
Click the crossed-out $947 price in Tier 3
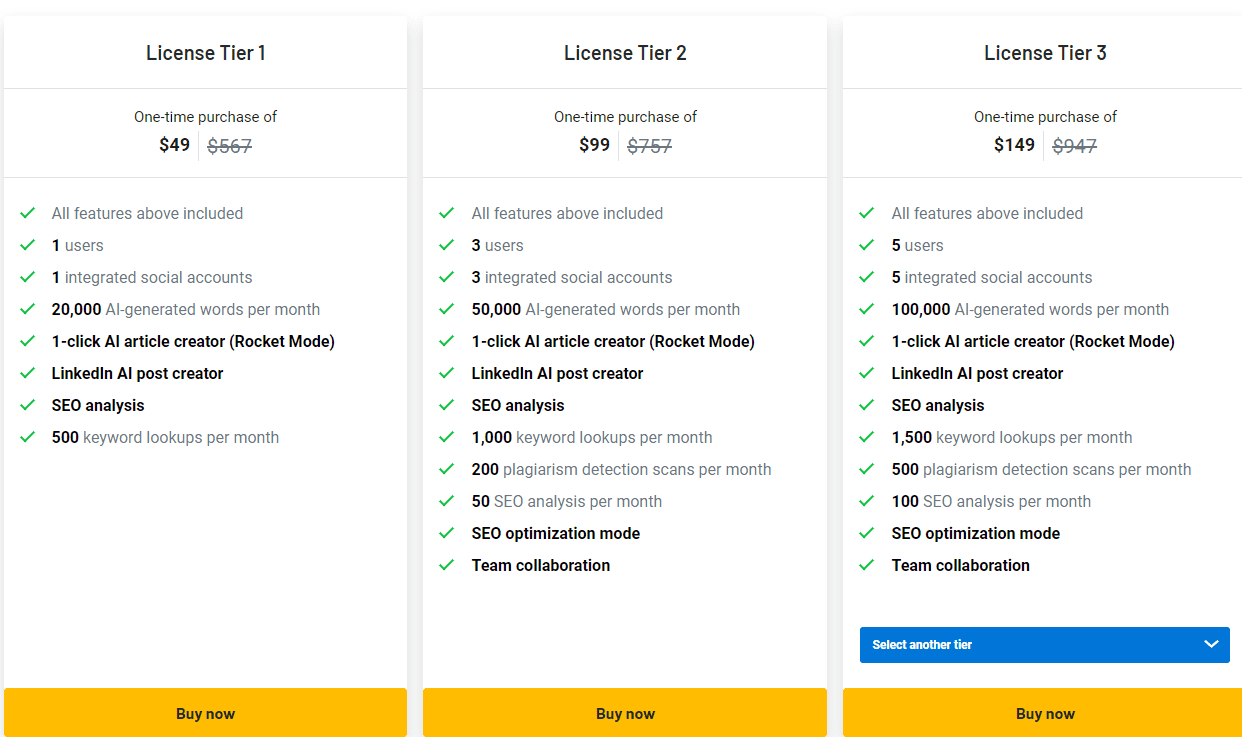coord(1073,145)
